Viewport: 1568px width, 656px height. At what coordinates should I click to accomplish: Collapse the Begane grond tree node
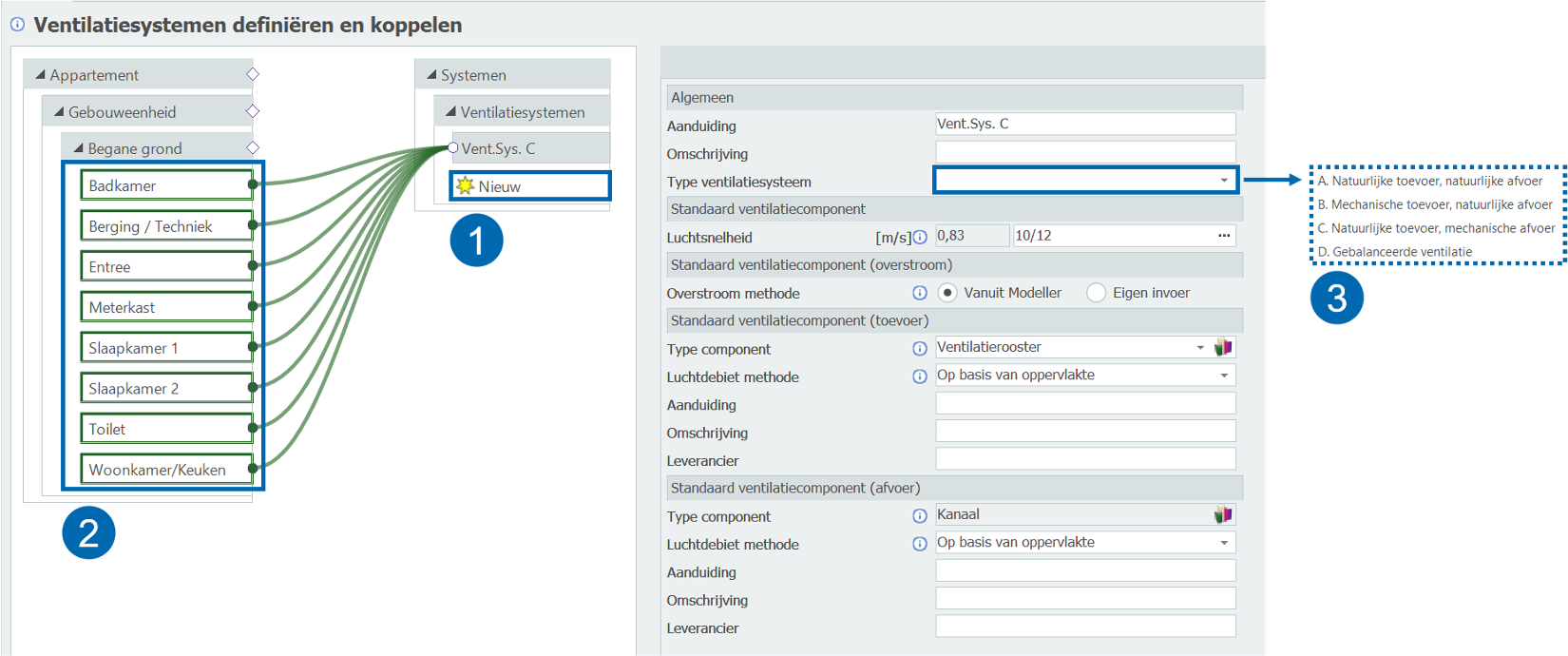(79, 148)
